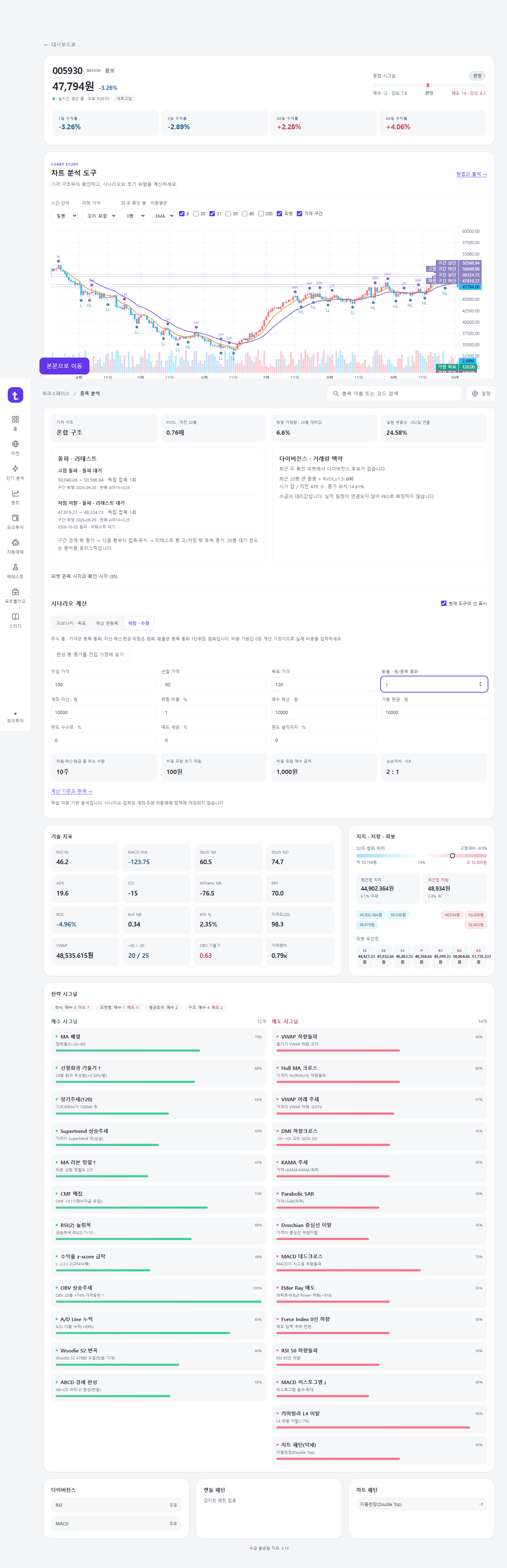Click the 환율 field stepper arrows
507x1568 pixels.
[x=480, y=684]
